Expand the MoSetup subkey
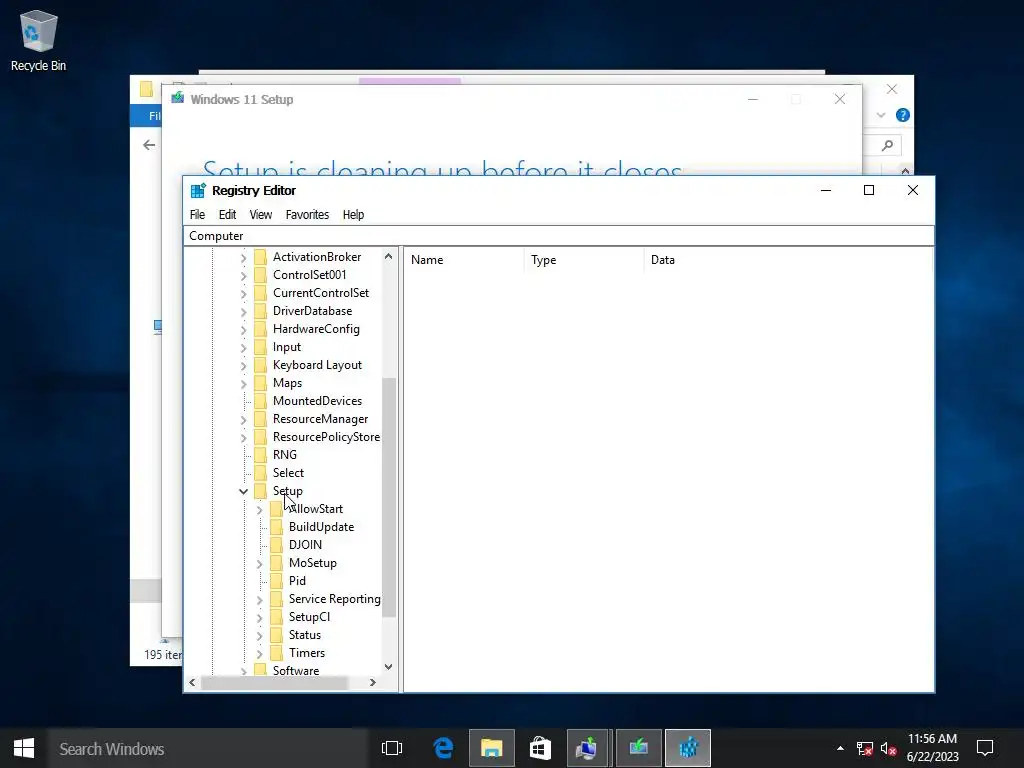Image resolution: width=1024 pixels, height=768 pixels. [x=259, y=564]
